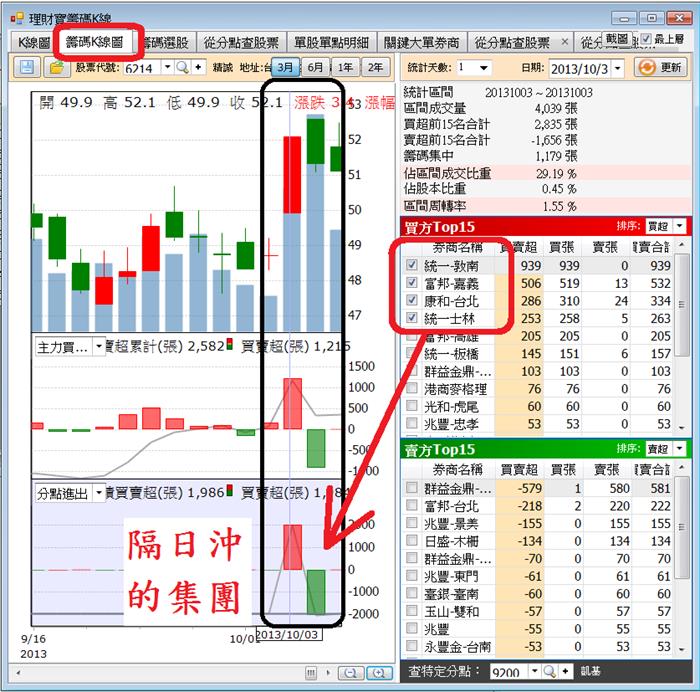Check the 兆豐-忠孝 broker checkbox
Screen dimensions: 700x692
coord(412,423)
